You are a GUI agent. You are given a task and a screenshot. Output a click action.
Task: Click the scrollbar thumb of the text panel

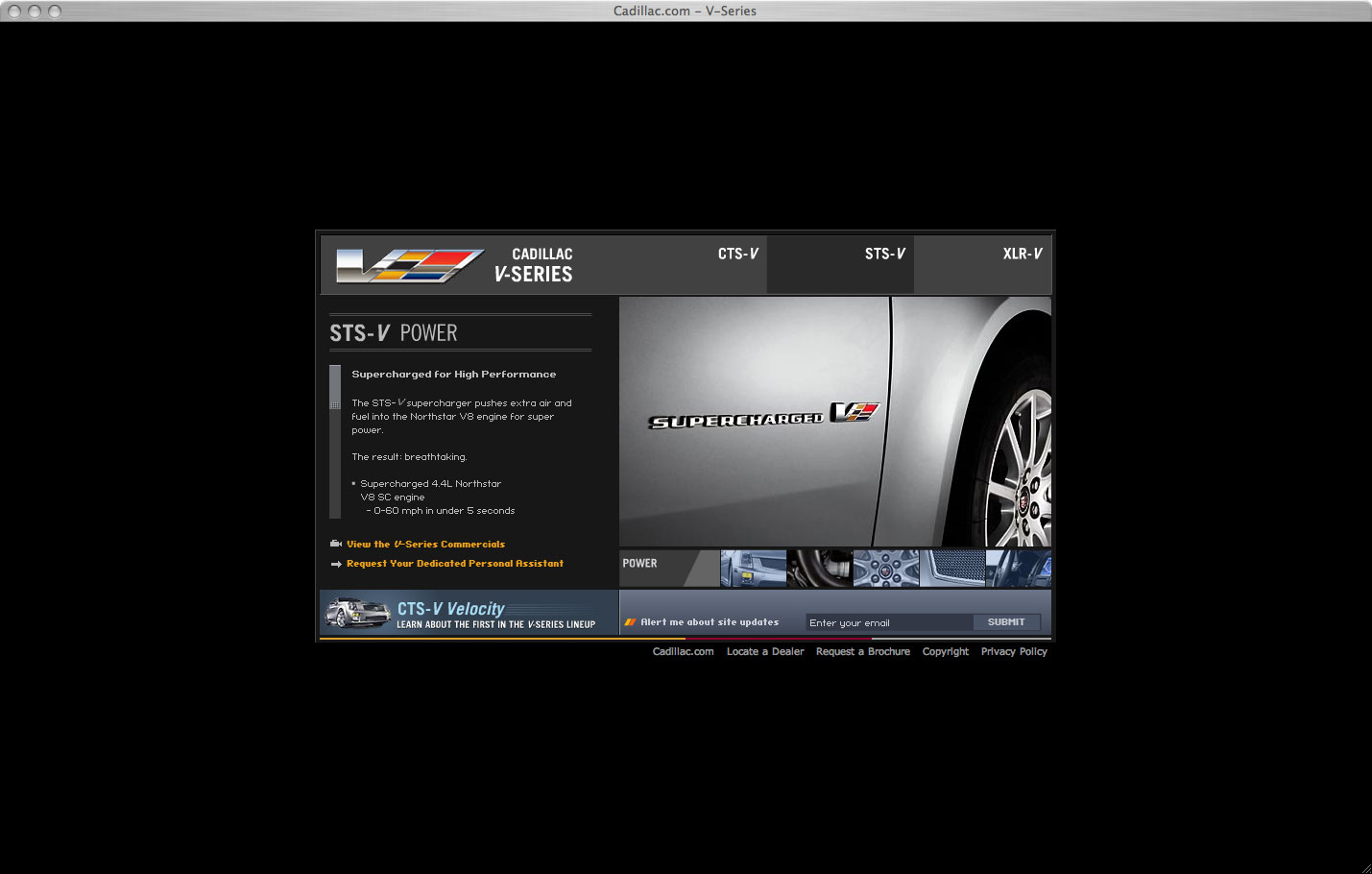335,387
